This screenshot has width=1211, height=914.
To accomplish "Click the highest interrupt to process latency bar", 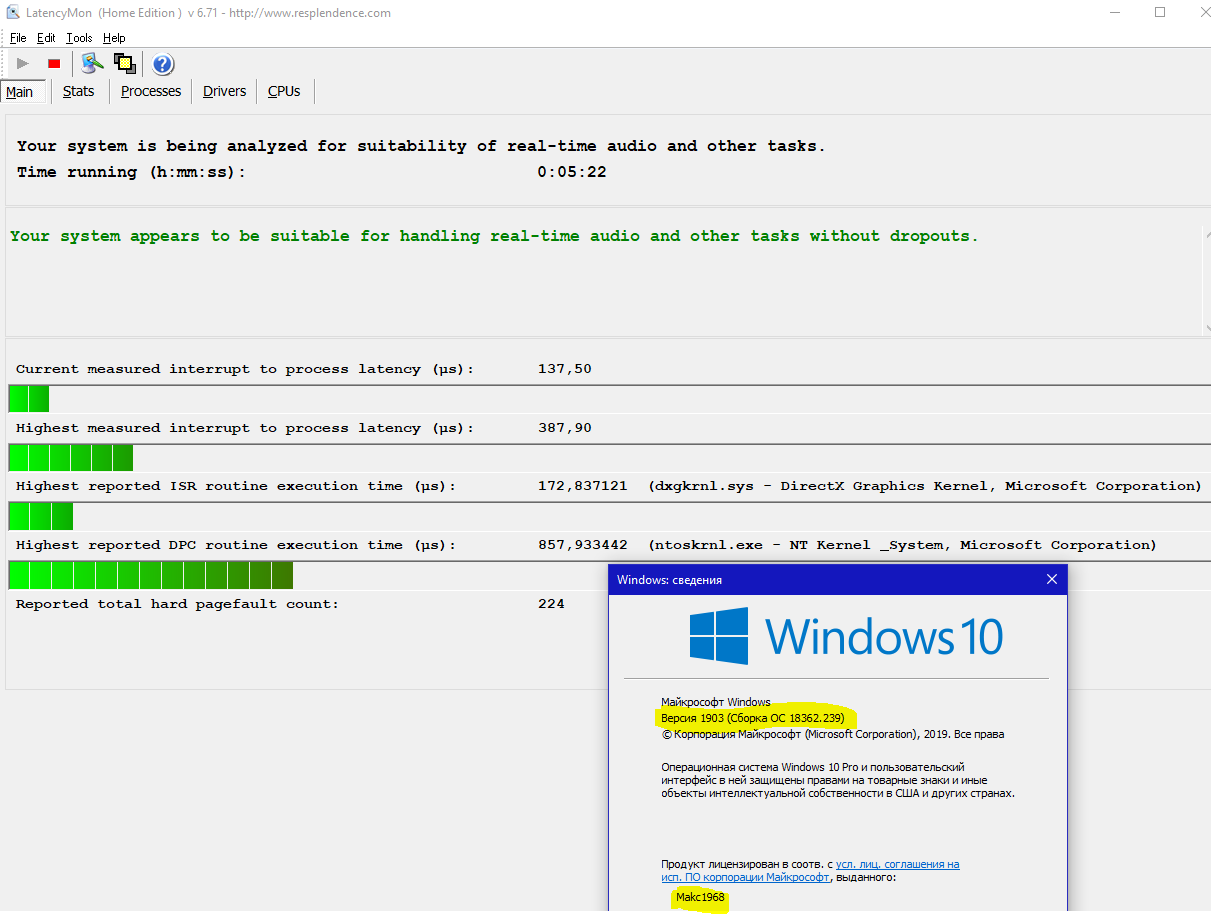I will pyautogui.click(x=71, y=458).
